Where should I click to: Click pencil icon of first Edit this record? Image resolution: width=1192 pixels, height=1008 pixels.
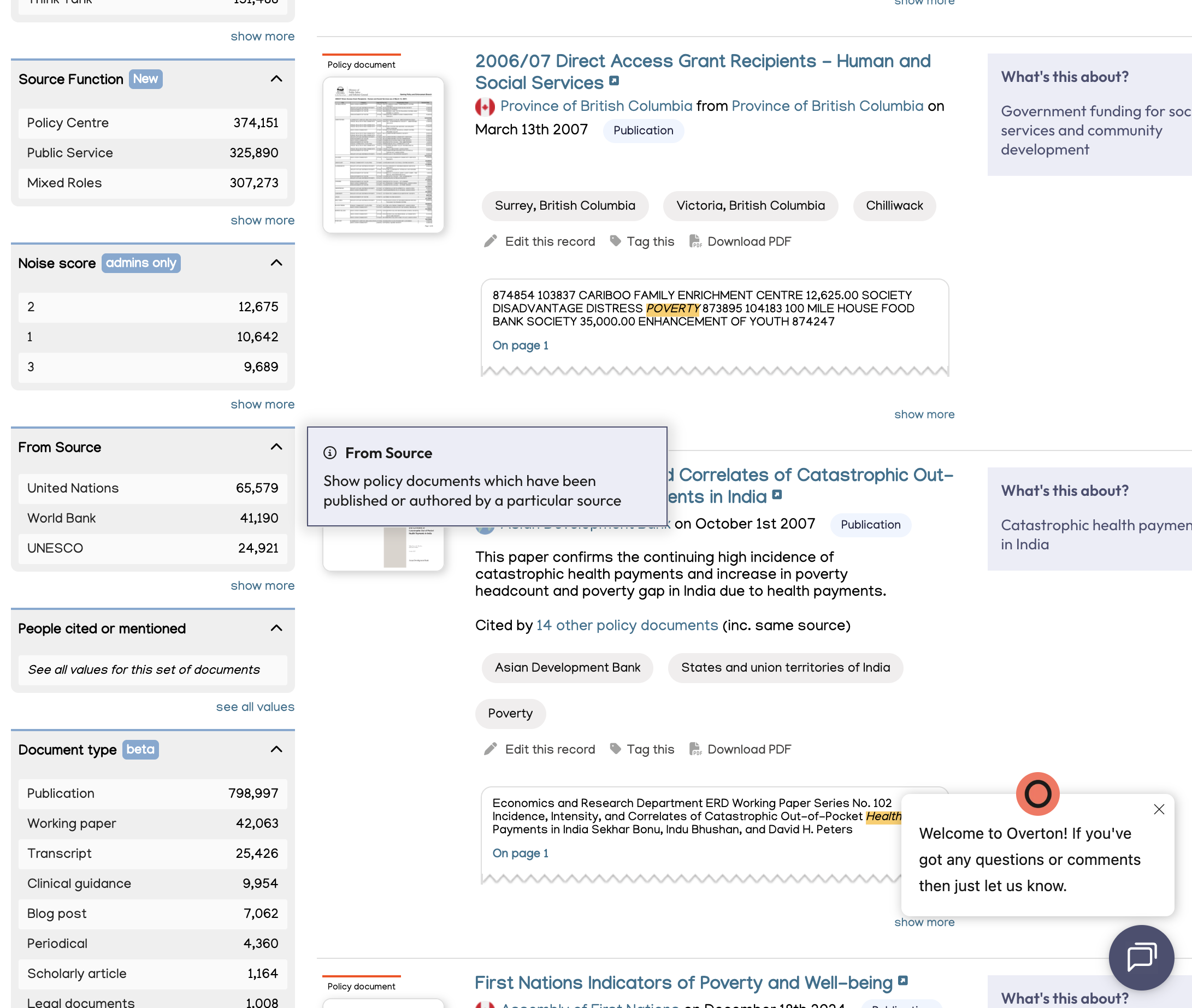click(490, 241)
